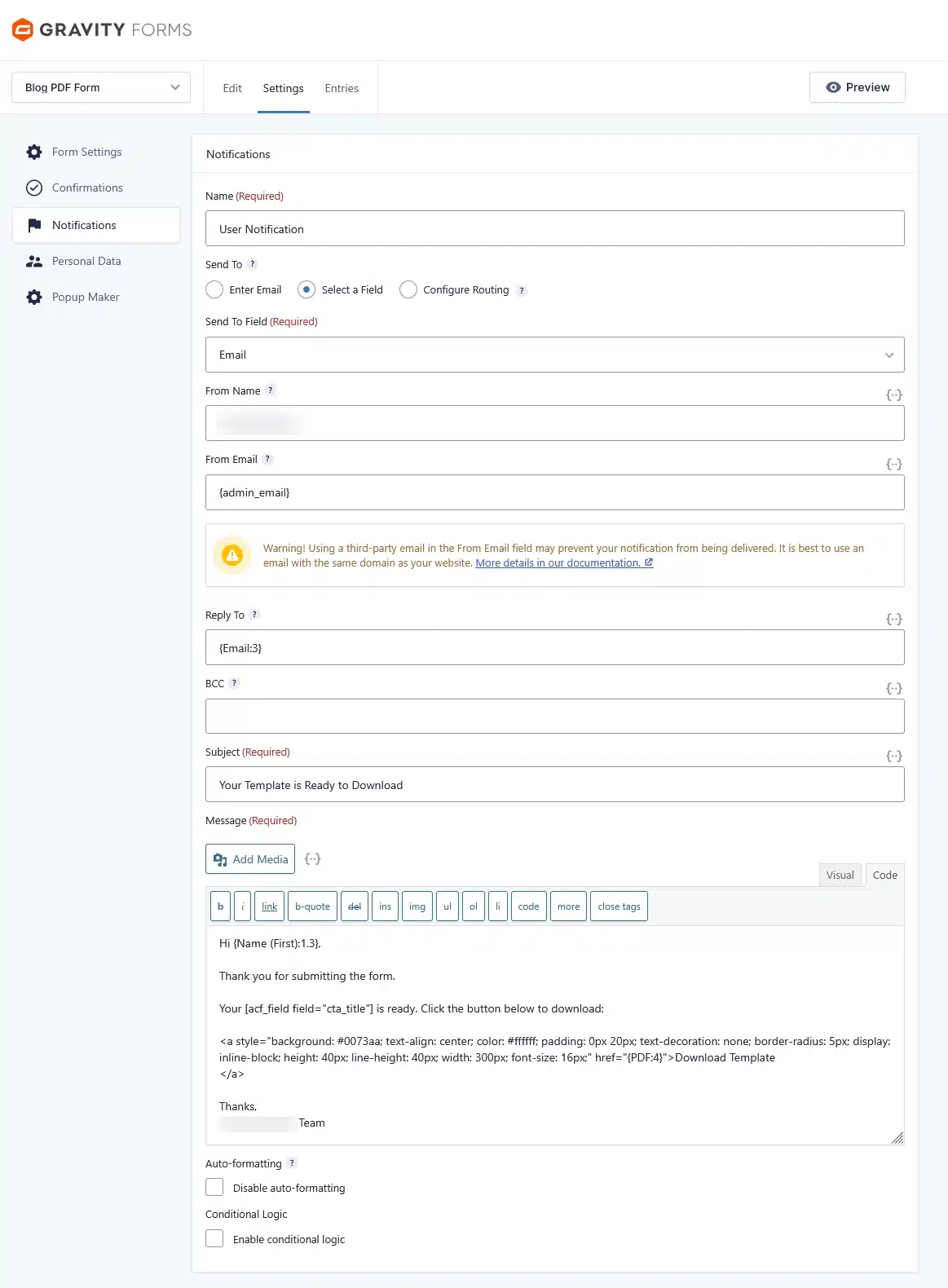The image size is (948, 1288).
Task: Click the Gravity Forms logo
Action: click(102, 30)
